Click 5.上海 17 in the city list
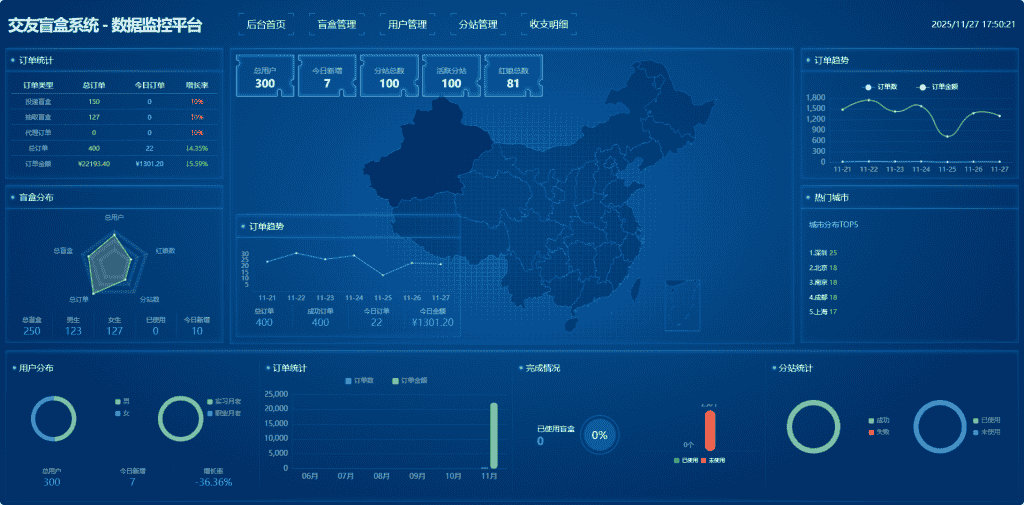The image size is (1024, 505). (x=823, y=312)
